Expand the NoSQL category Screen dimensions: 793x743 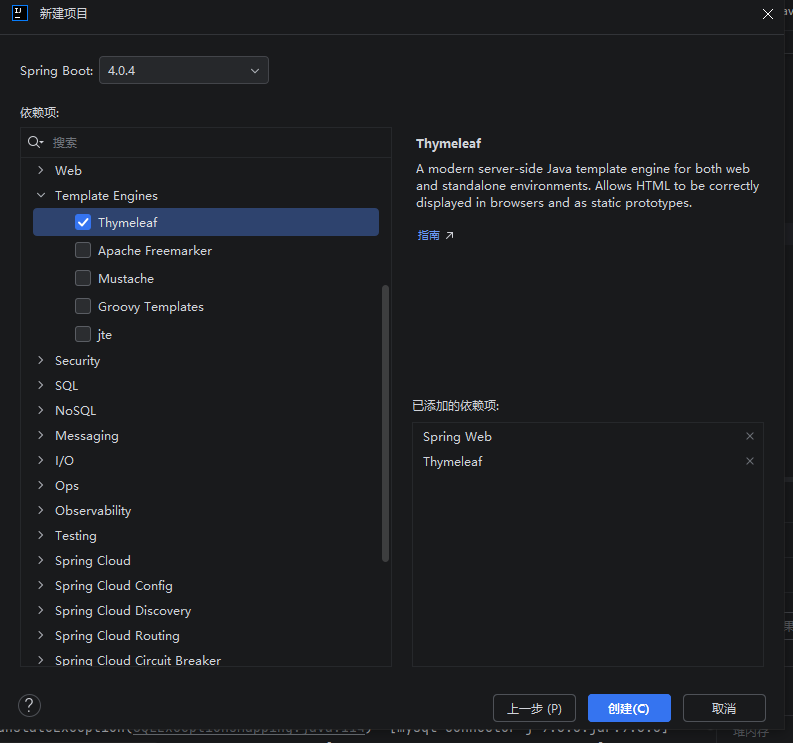(40, 410)
